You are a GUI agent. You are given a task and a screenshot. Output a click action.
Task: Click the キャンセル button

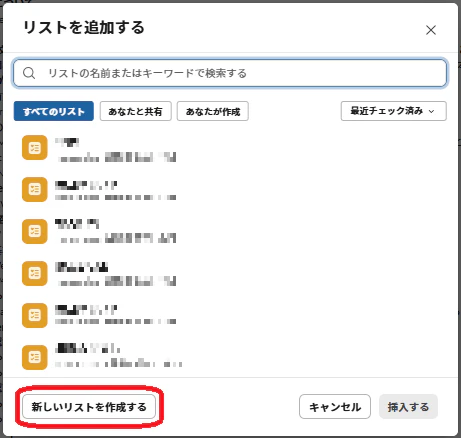click(x=335, y=407)
